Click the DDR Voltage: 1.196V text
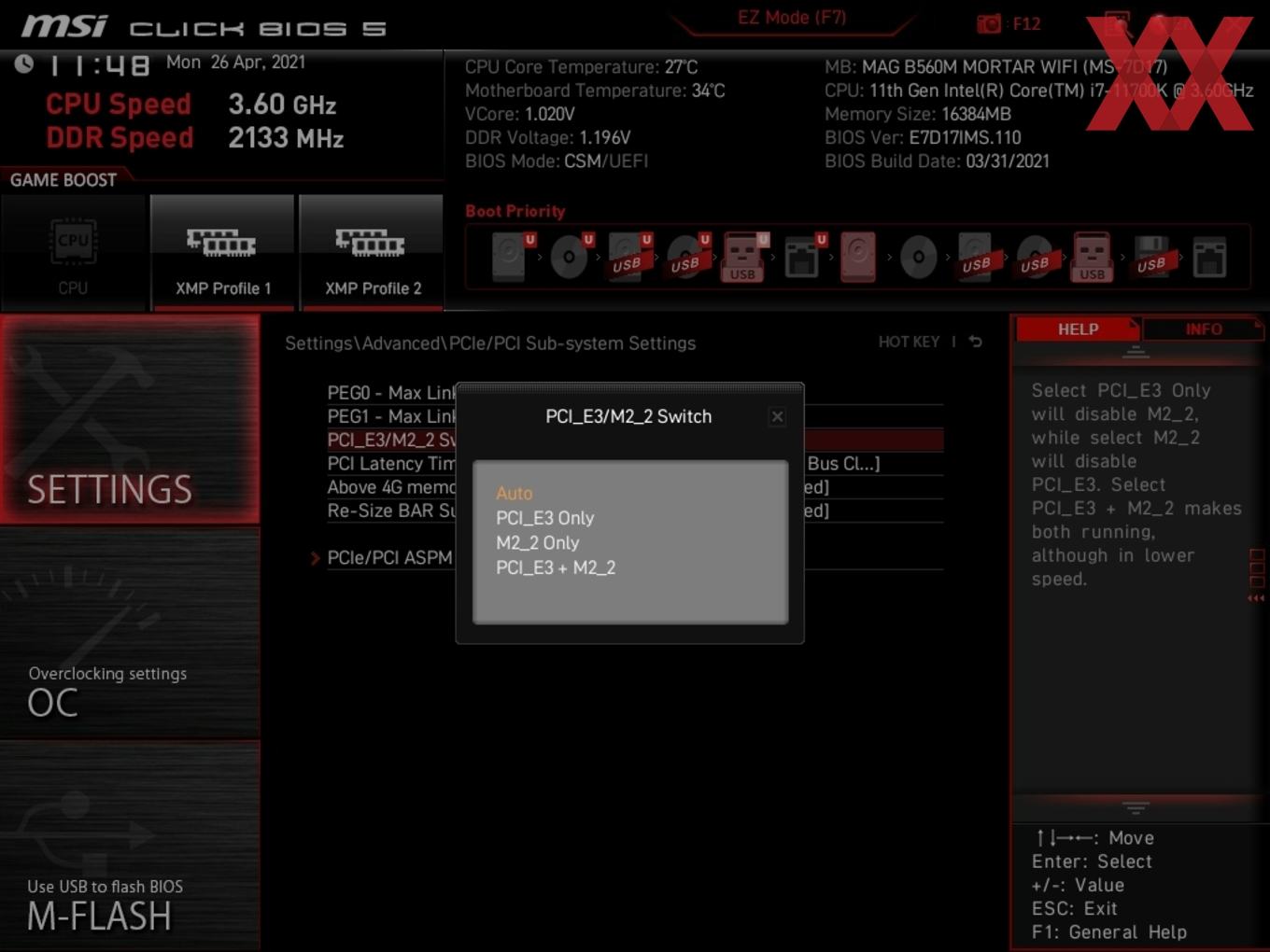1270x952 pixels. (547, 138)
